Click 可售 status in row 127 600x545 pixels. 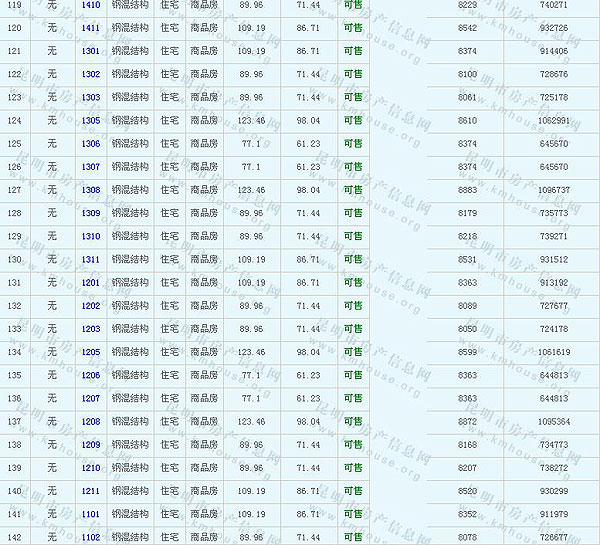click(353, 190)
